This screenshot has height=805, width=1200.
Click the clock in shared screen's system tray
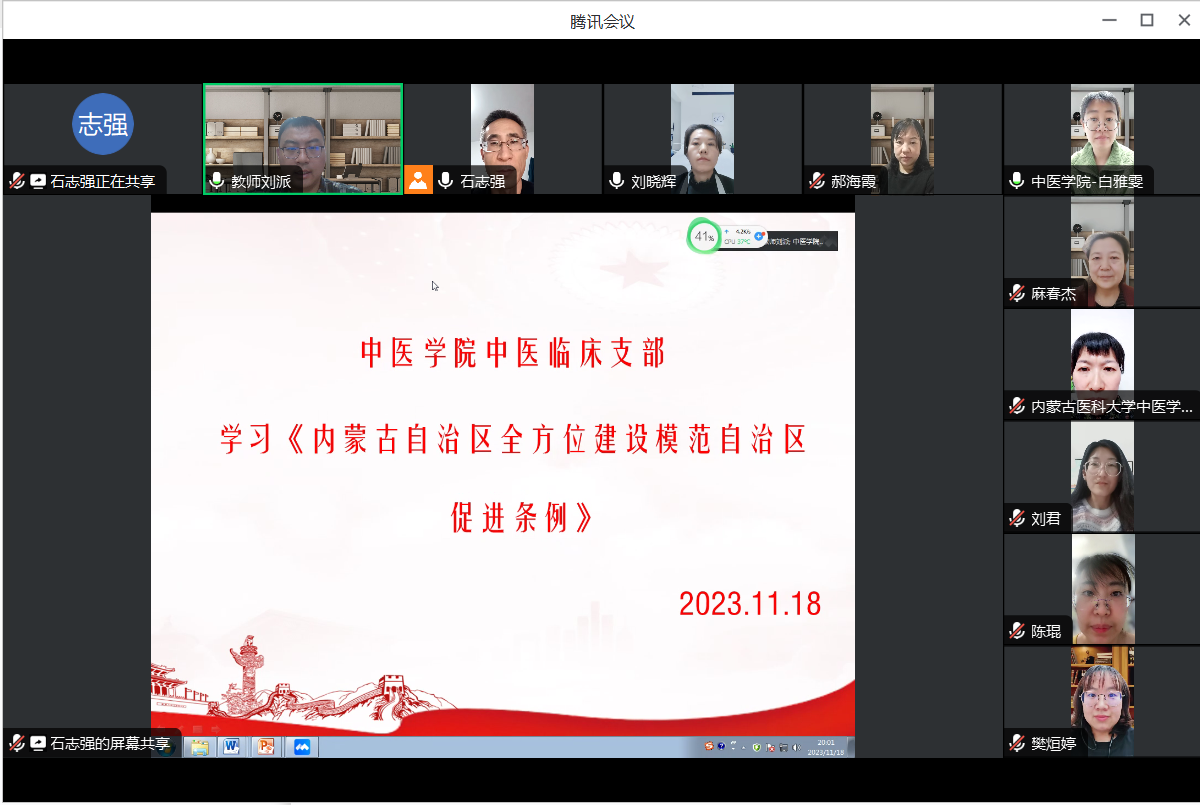click(827, 746)
